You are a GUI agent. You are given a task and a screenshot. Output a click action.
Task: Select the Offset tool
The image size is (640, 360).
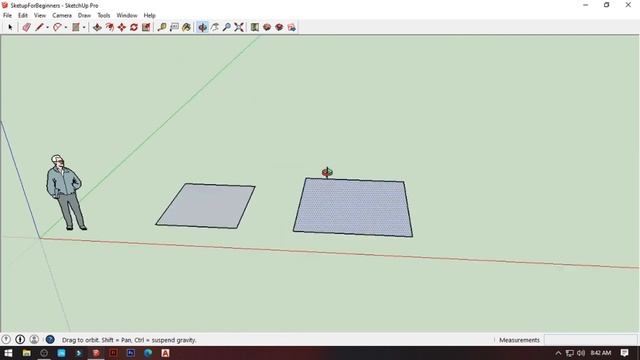tap(109, 27)
